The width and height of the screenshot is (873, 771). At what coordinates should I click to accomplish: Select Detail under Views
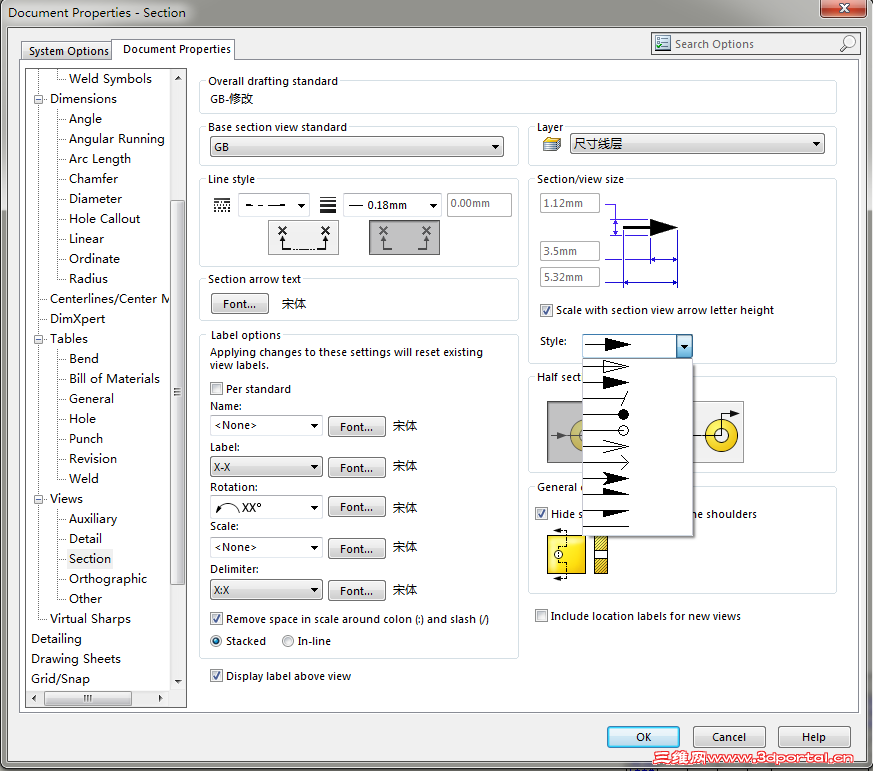click(x=85, y=538)
